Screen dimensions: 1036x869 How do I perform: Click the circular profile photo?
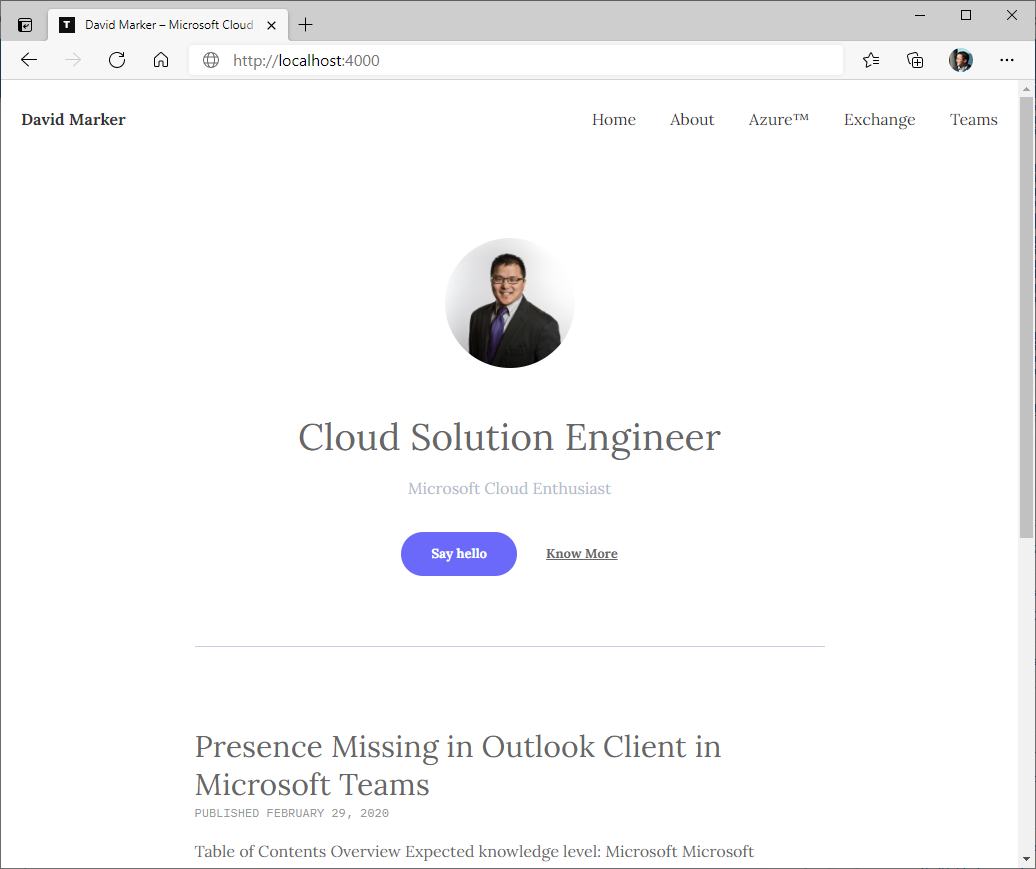tap(509, 303)
